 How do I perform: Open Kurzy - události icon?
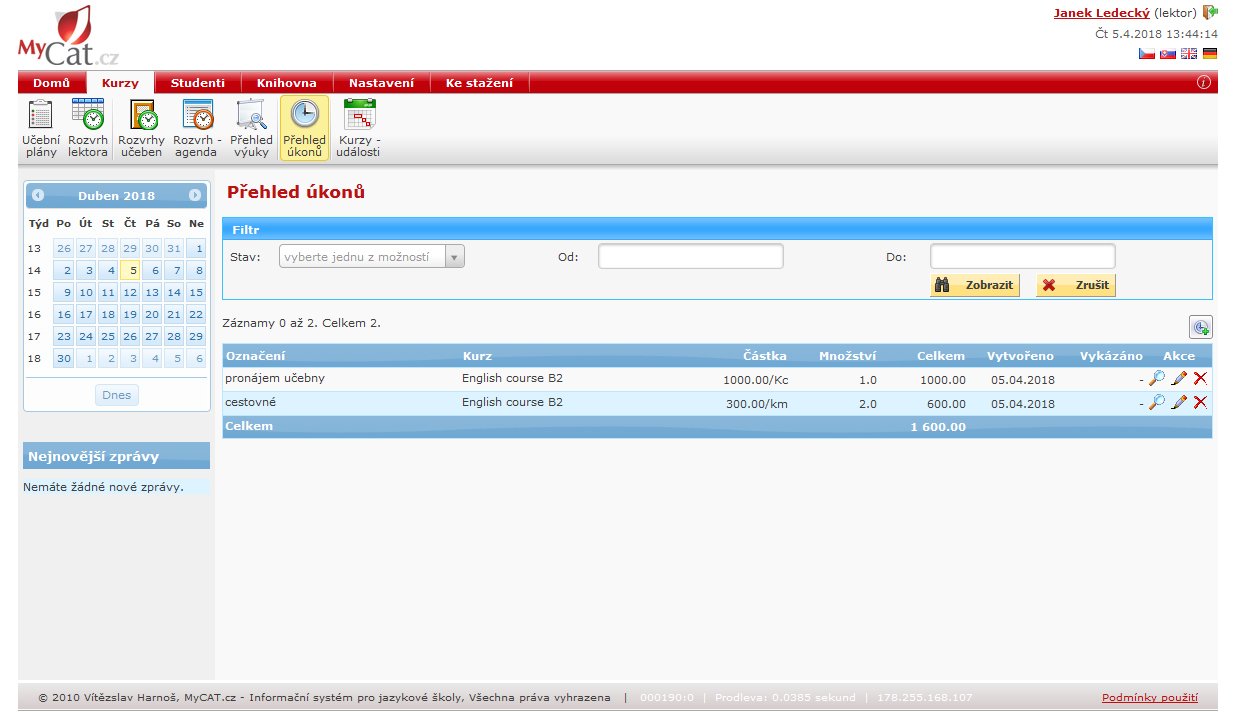(359, 129)
